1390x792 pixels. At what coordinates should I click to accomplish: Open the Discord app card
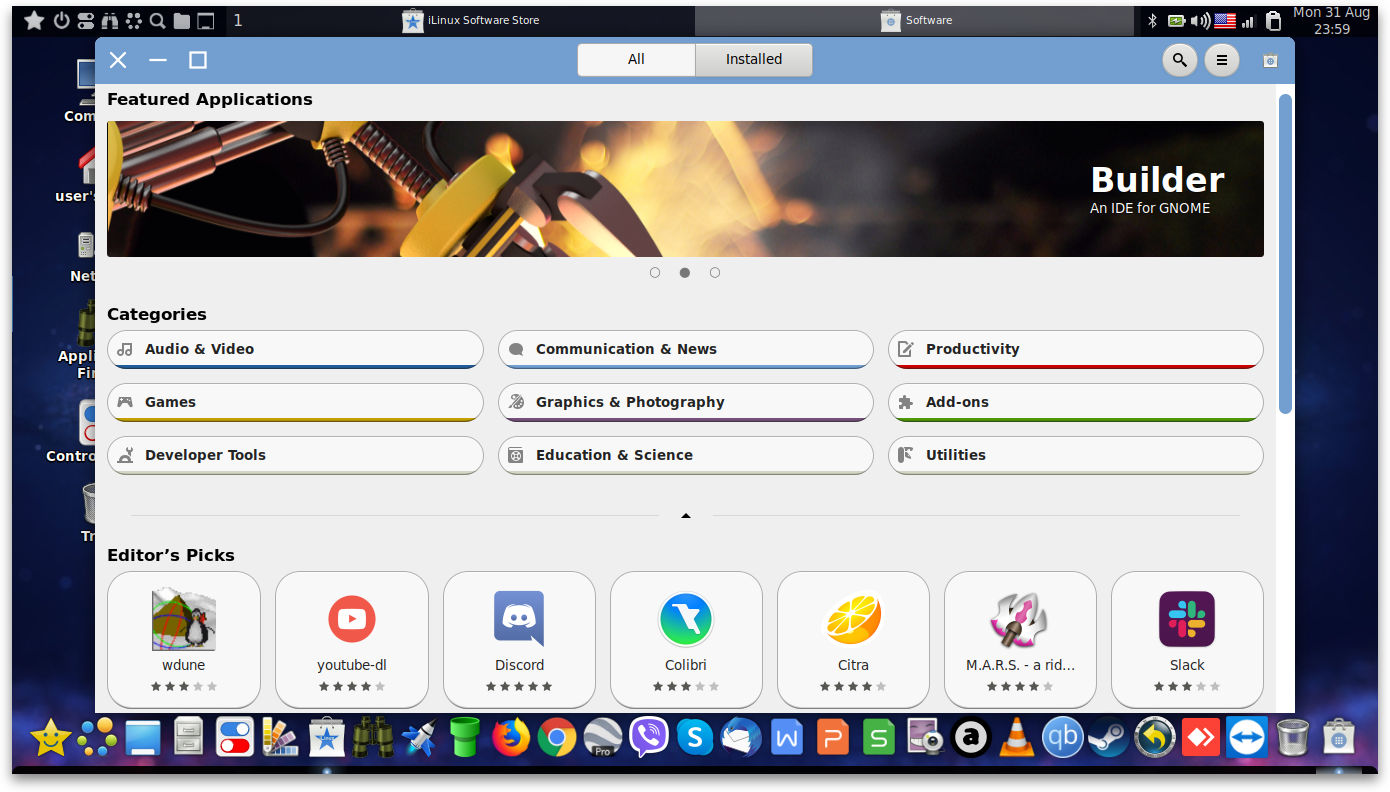(519, 640)
